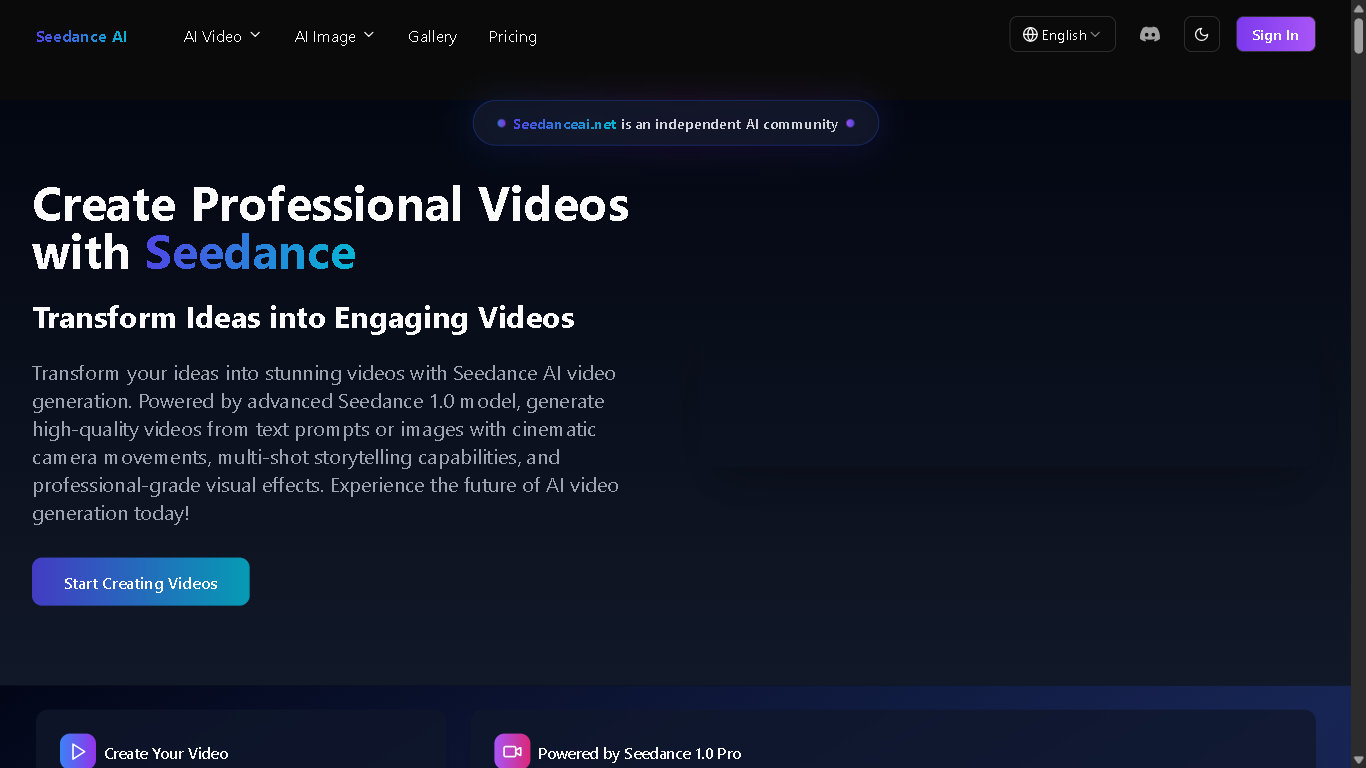Open the English language dropdown
Image resolution: width=1366 pixels, height=768 pixels.
click(1062, 35)
